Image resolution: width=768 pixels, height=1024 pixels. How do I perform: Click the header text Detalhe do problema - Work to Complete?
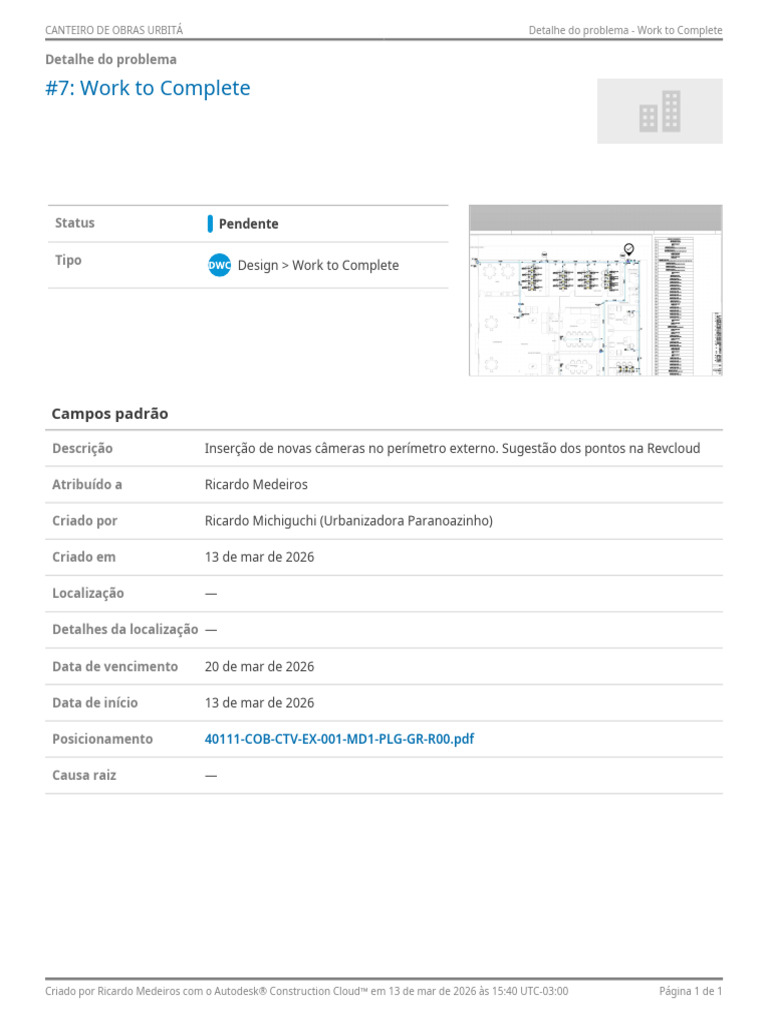[626, 30]
